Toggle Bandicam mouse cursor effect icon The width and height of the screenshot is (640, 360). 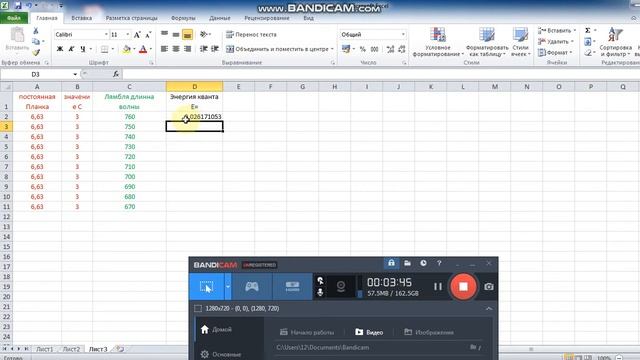click(320, 281)
